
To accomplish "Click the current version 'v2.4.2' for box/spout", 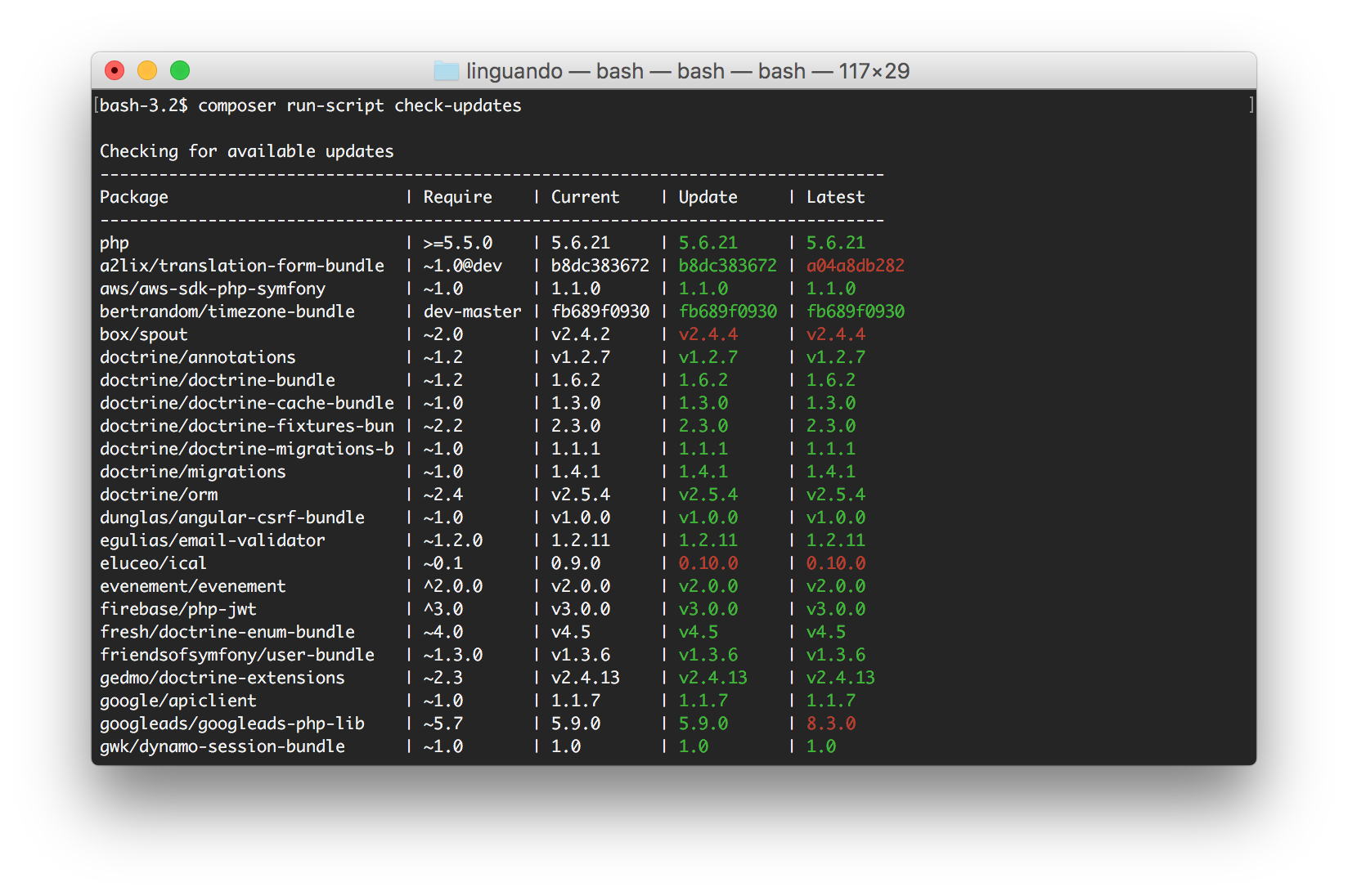I will click(x=581, y=334).
